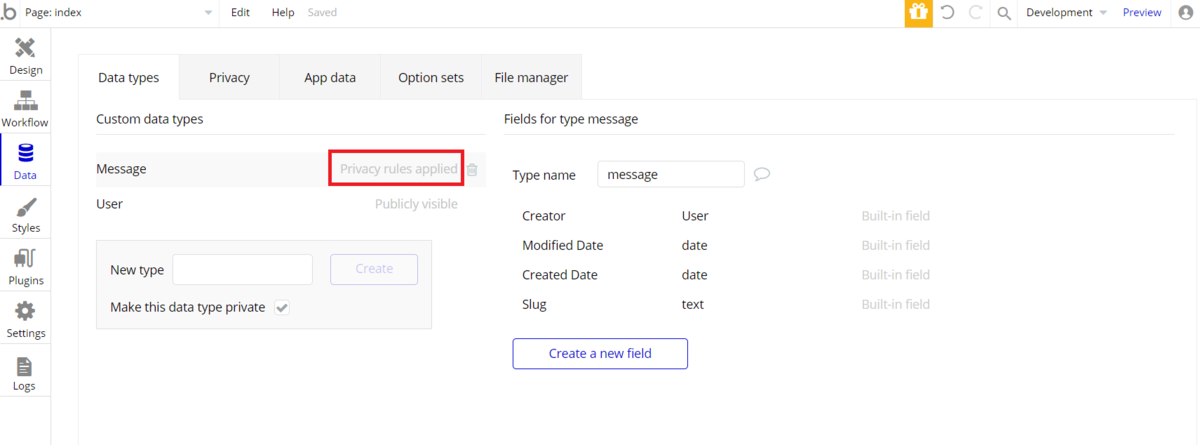Select the User data type row
Image resolution: width=1200 pixels, height=445 pixels.
(x=200, y=204)
